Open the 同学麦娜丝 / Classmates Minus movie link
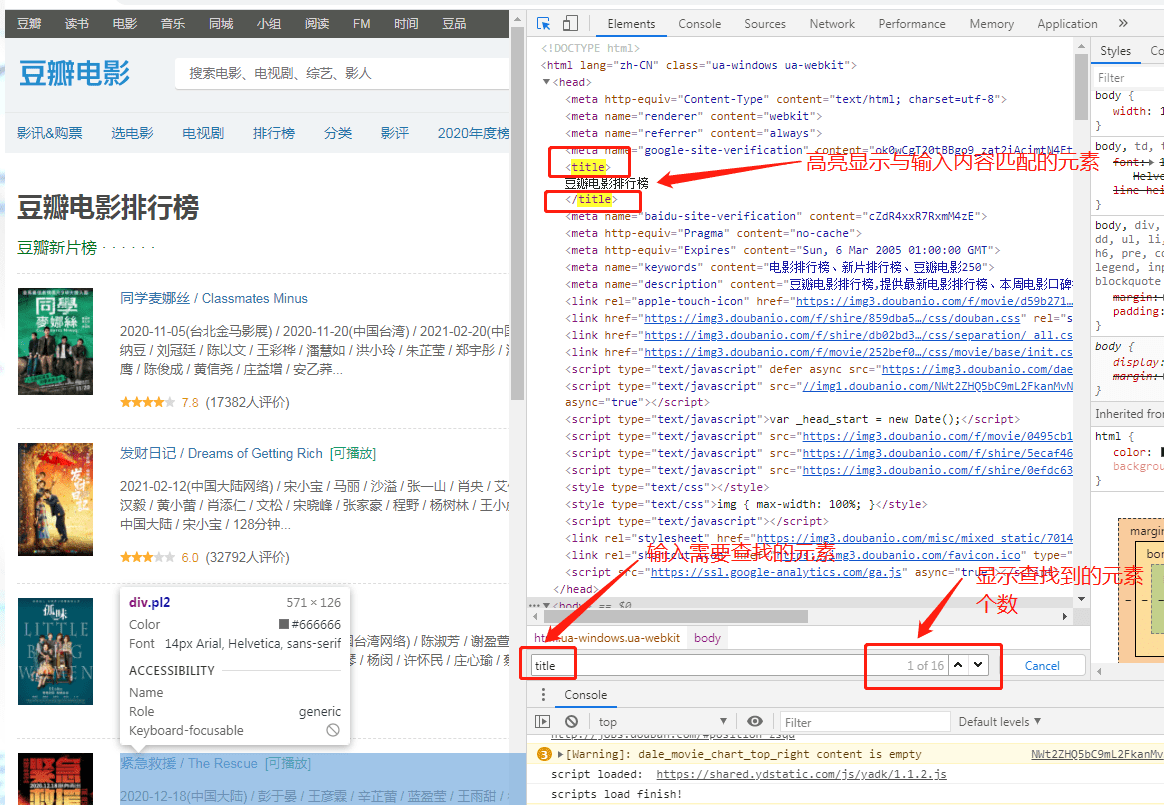1164x805 pixels. pos(214,298)
